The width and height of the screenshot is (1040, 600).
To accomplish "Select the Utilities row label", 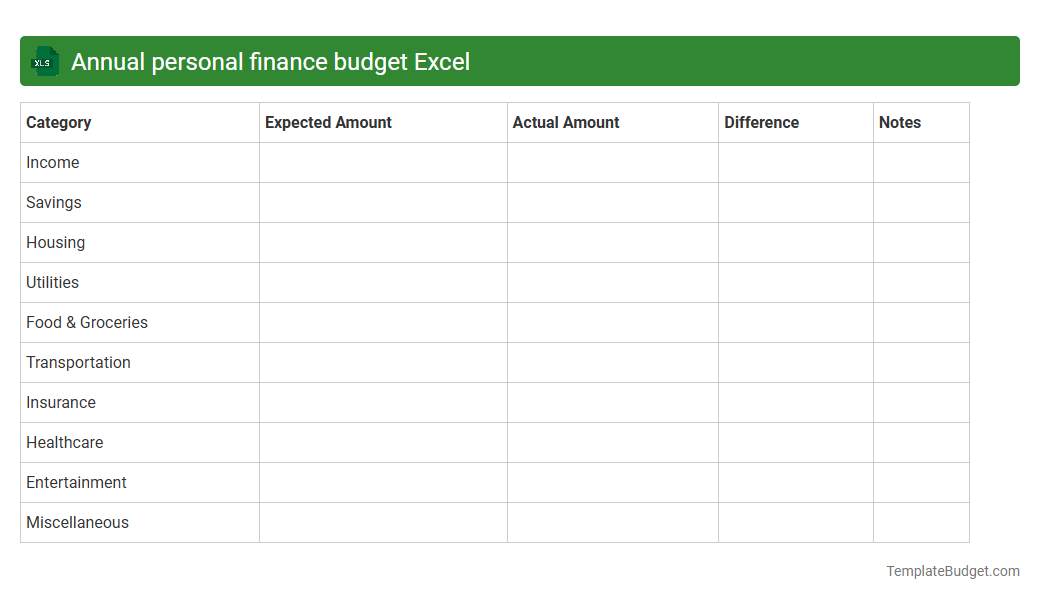I will tap(52, 282).
